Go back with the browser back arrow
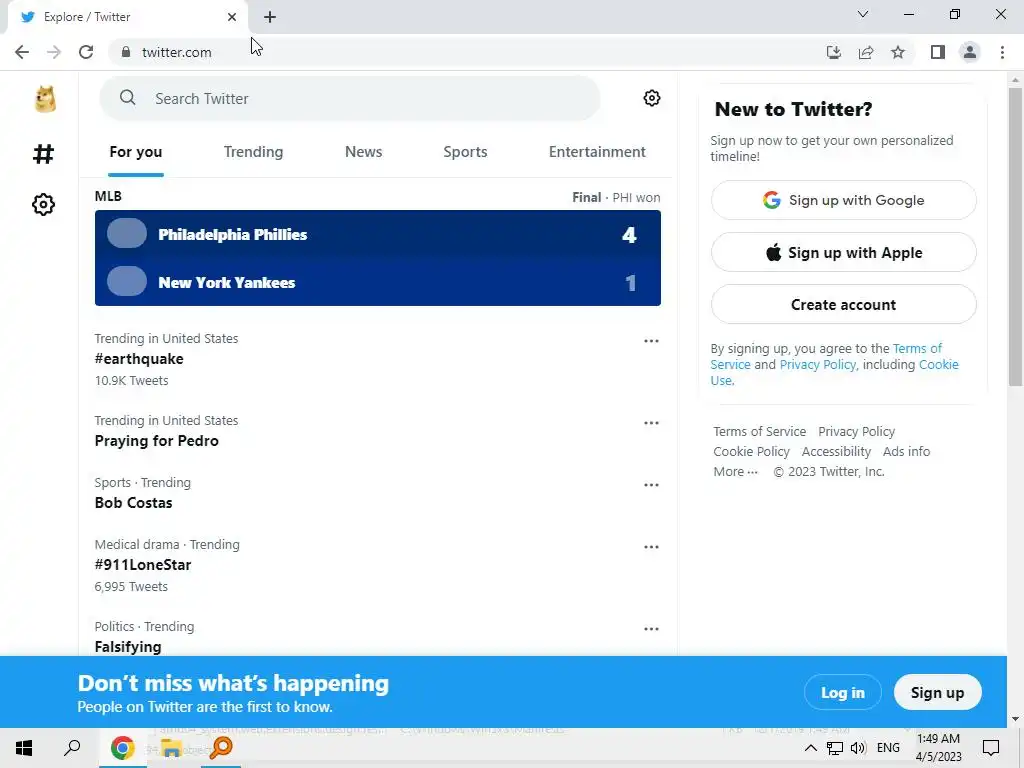Screen dimensions: 1024x768 (22, 52)
